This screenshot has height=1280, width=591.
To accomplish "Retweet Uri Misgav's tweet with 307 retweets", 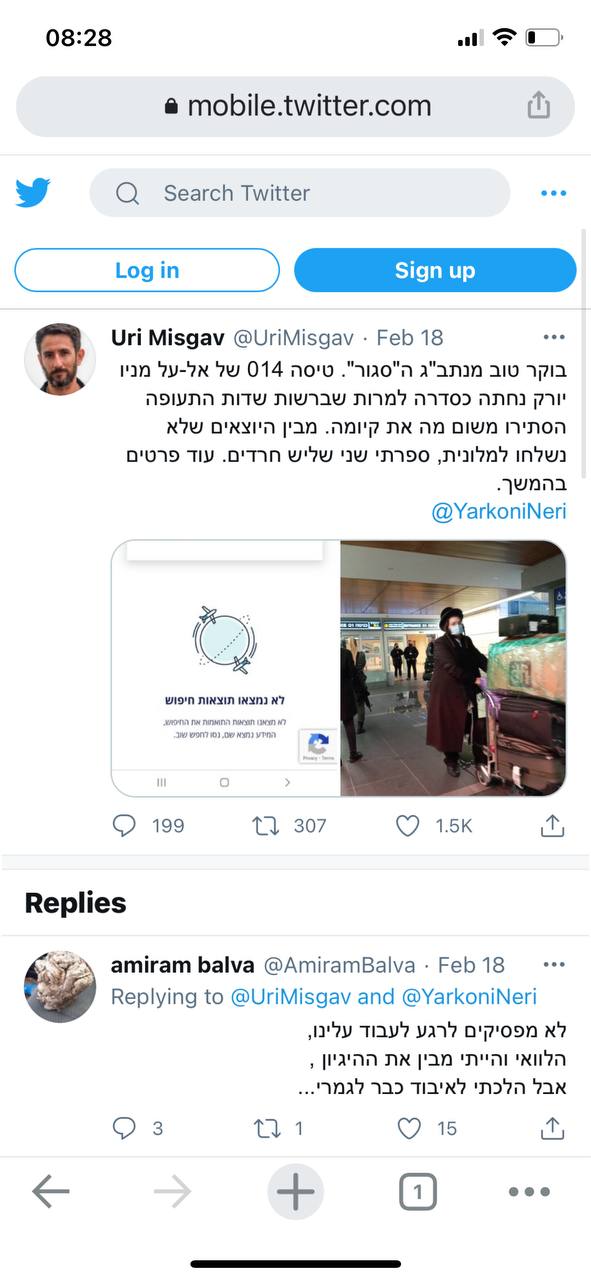I will click(265, 825).
